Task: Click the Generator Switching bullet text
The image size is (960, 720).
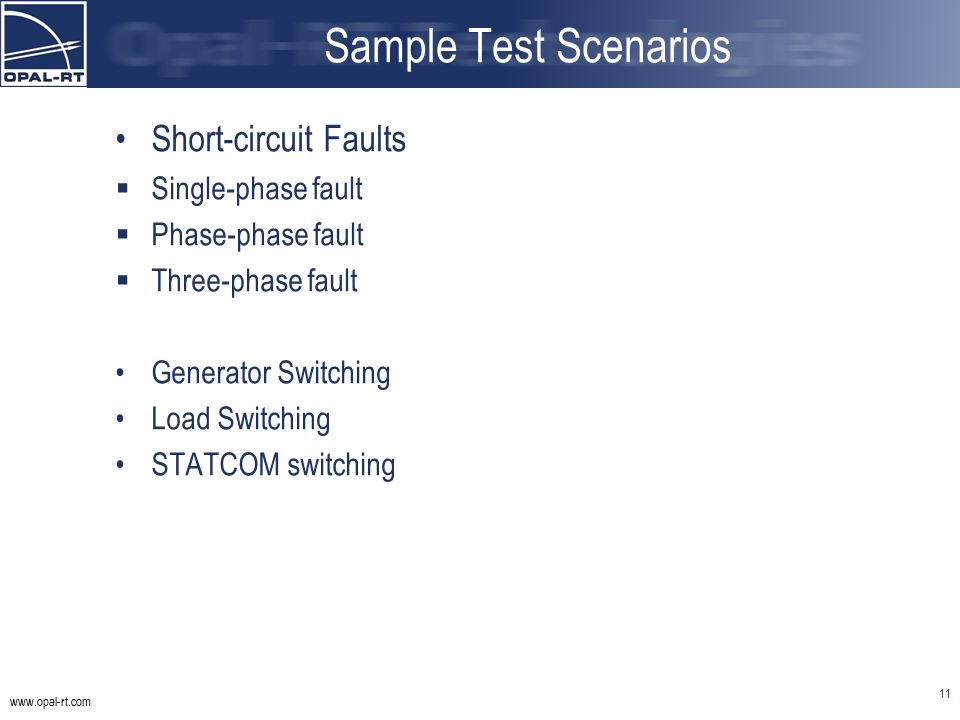Action: point(271,373)
